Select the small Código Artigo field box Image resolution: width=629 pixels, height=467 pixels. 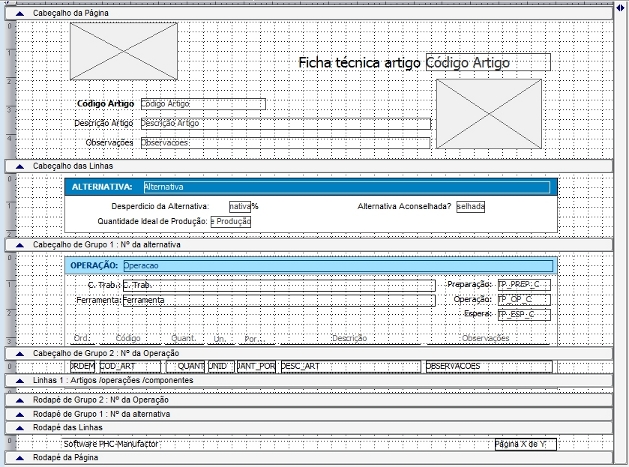tap(203, 104)
